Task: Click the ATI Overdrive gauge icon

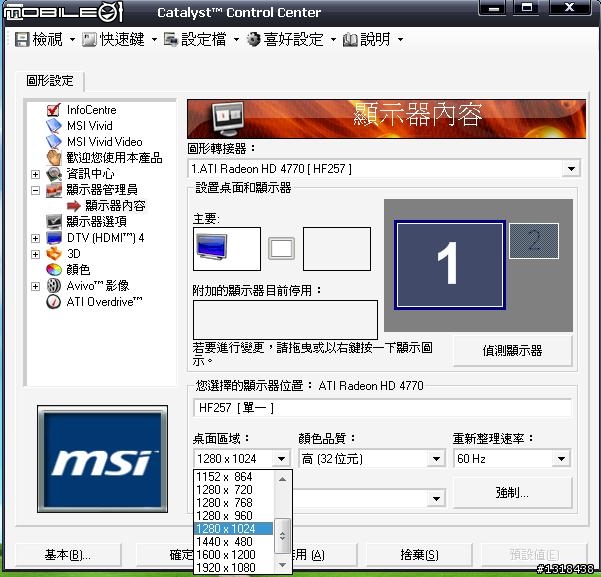Action: [53, 302]
